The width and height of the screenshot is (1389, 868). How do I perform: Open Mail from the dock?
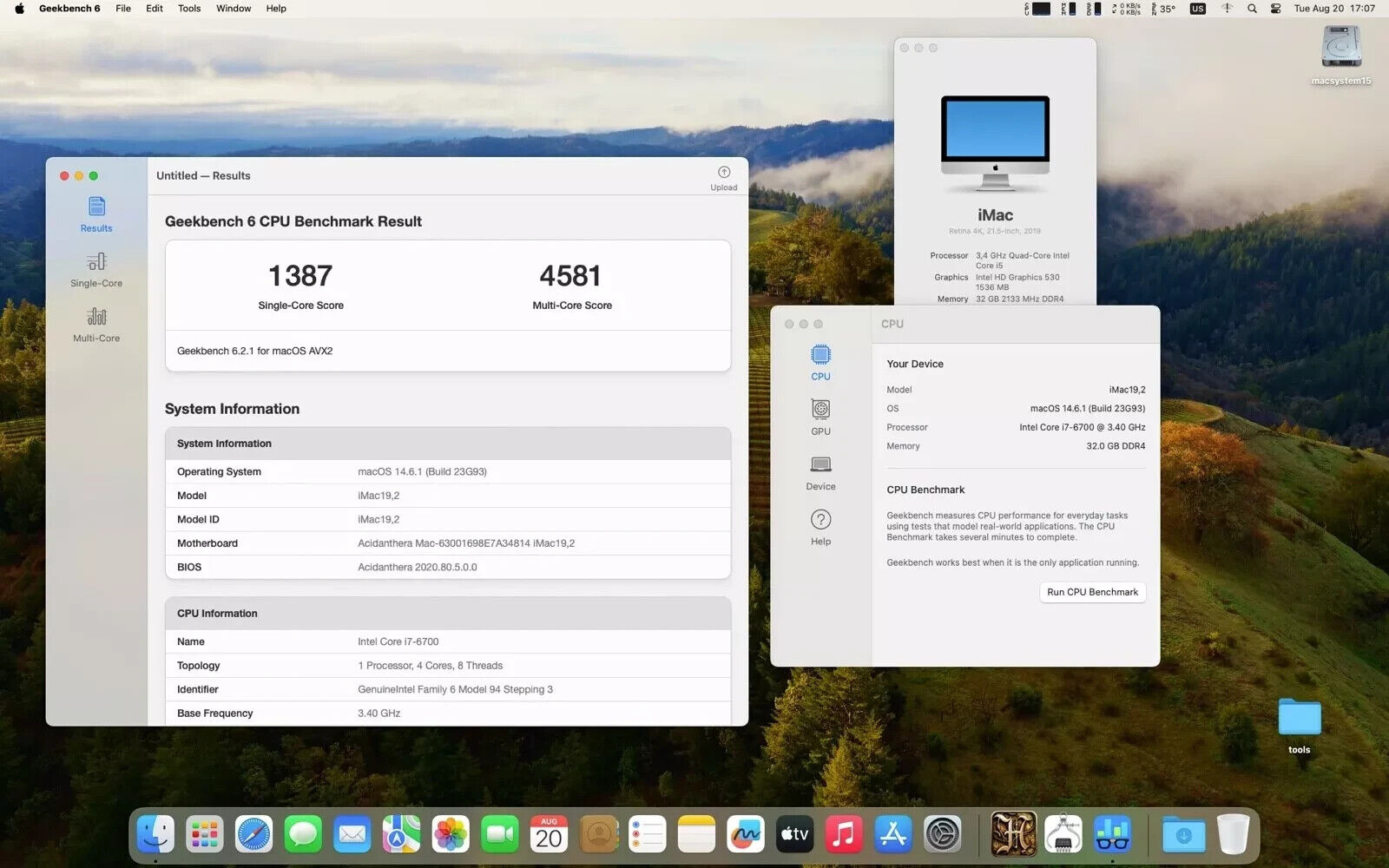click(x=352, y=835)
